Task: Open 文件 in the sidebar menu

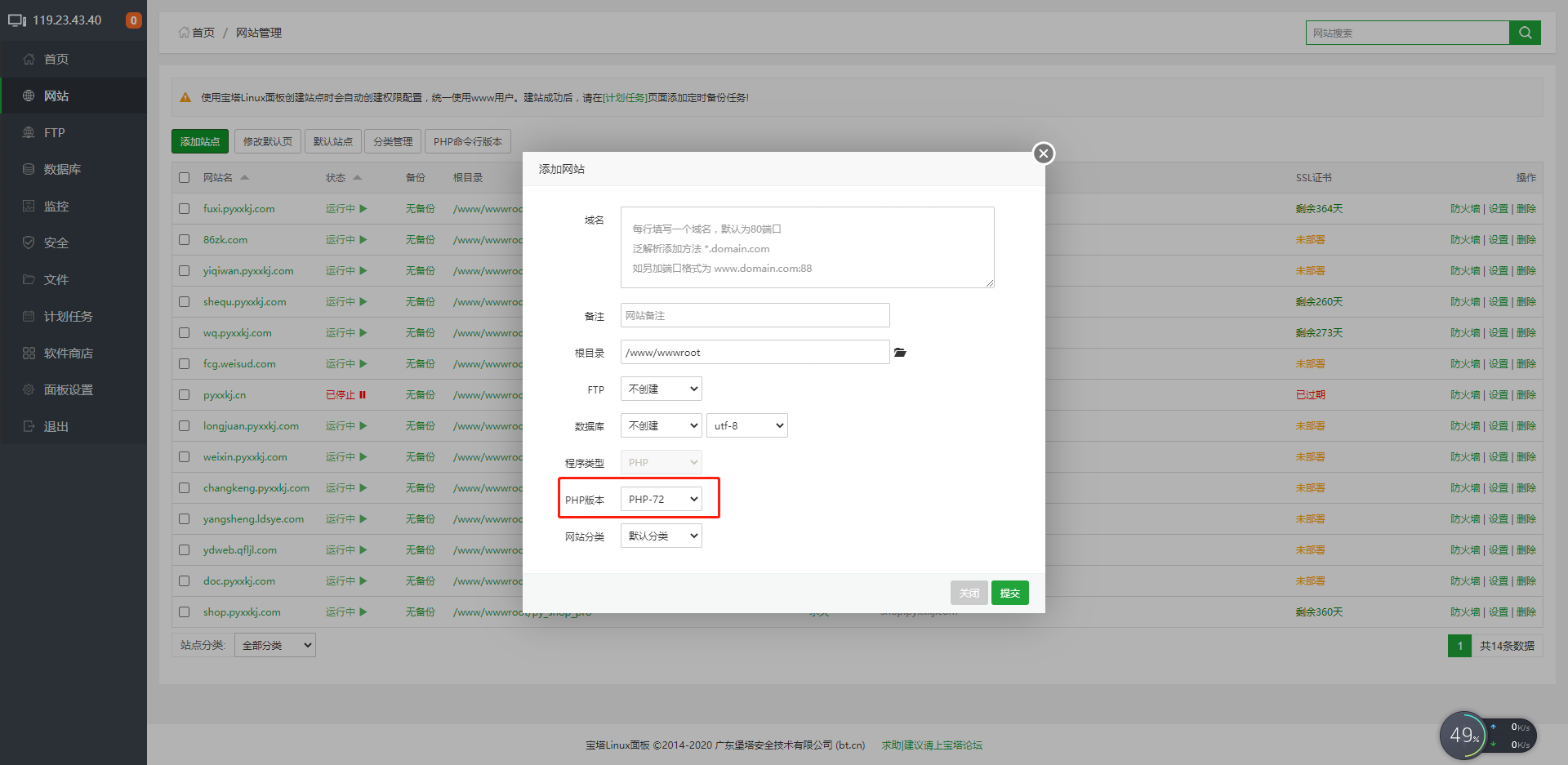Action: 56,279
